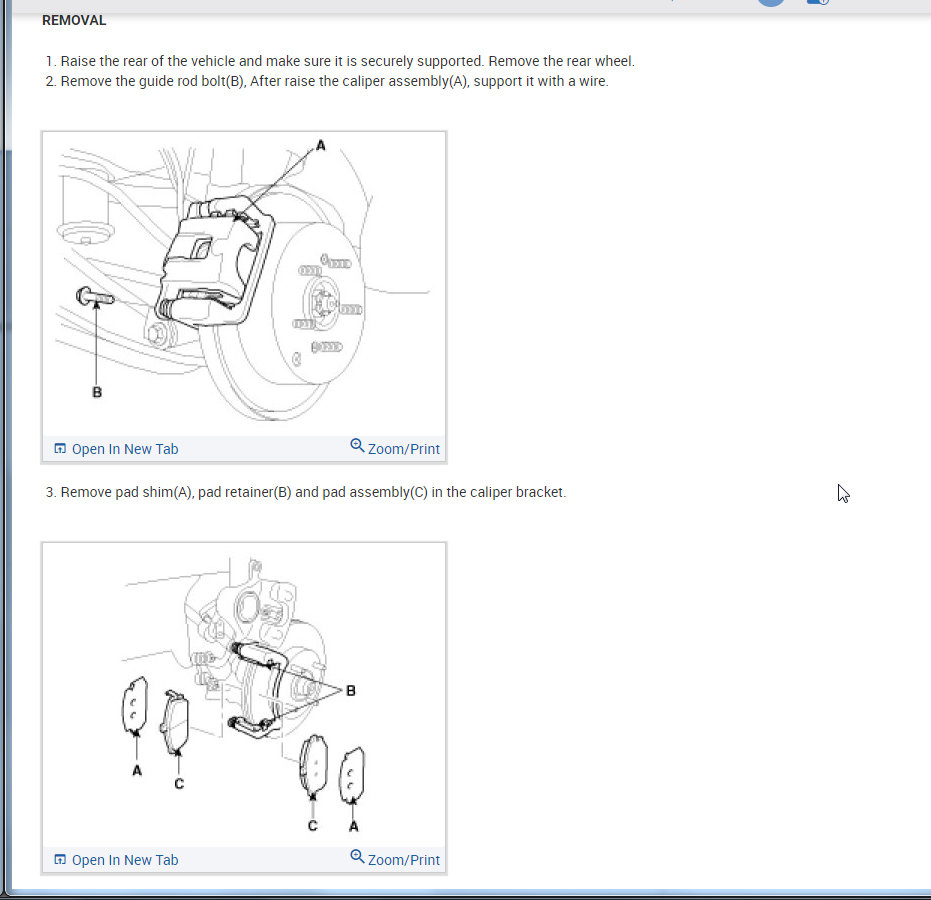Click magnifier icon under caliper assembly diagram

[x=357, y=445]
